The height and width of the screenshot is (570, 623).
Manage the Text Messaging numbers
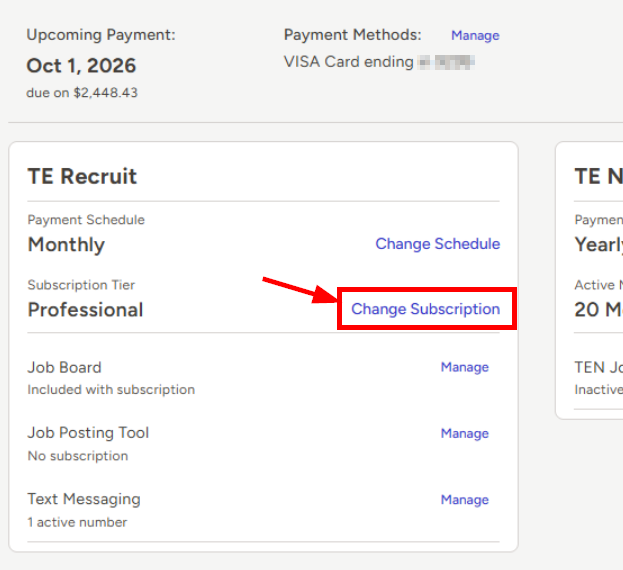click(x=464, y=500)
